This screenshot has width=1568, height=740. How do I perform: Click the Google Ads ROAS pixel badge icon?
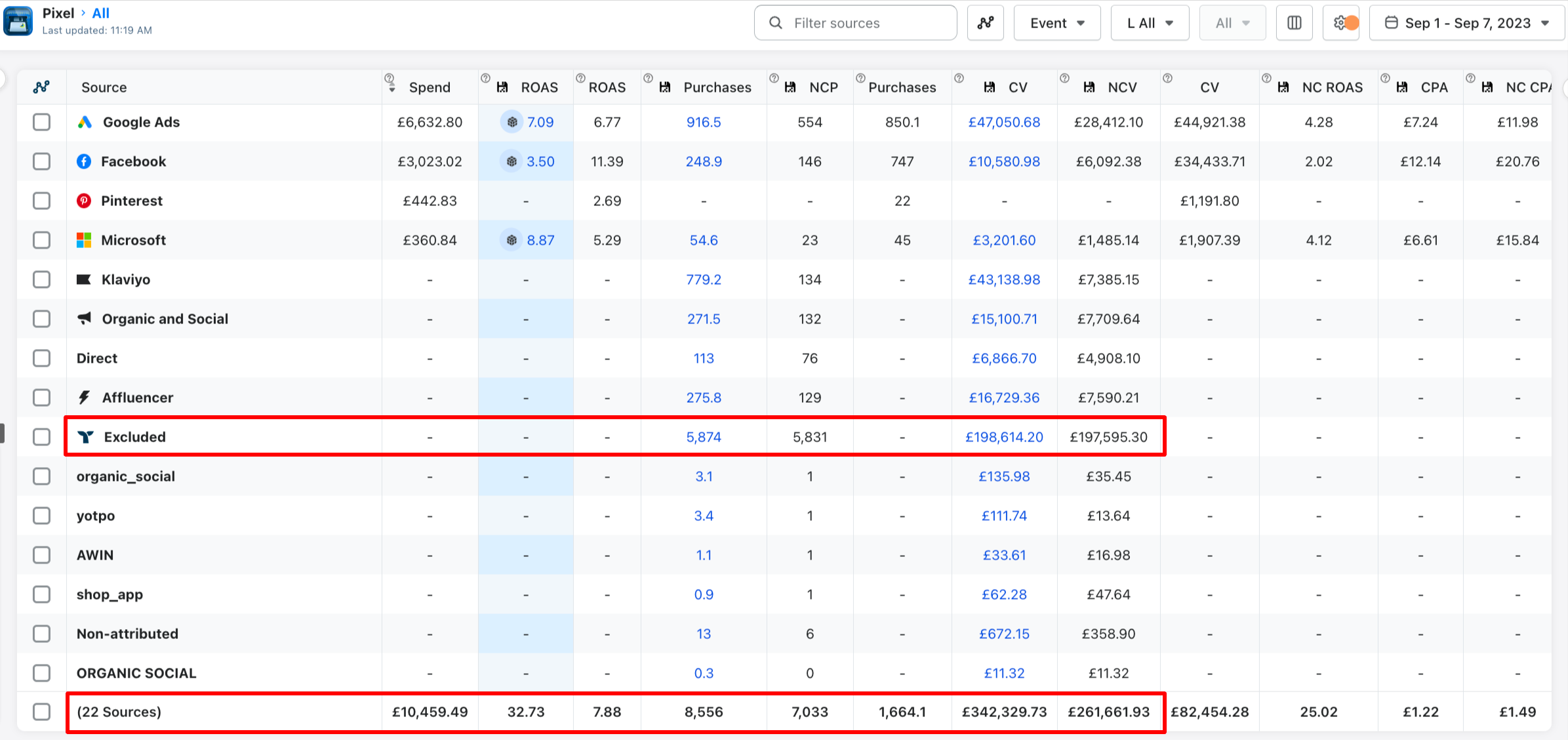[x=512, y=122]
